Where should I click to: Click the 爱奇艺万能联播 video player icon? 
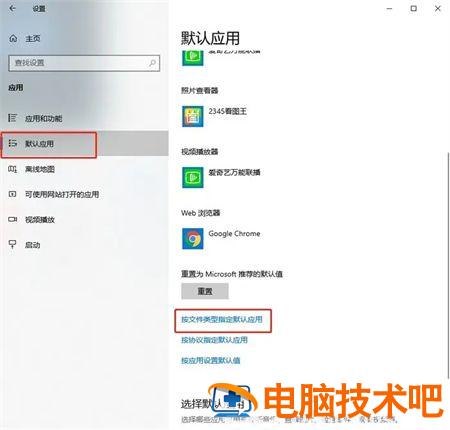coord(193,177)
